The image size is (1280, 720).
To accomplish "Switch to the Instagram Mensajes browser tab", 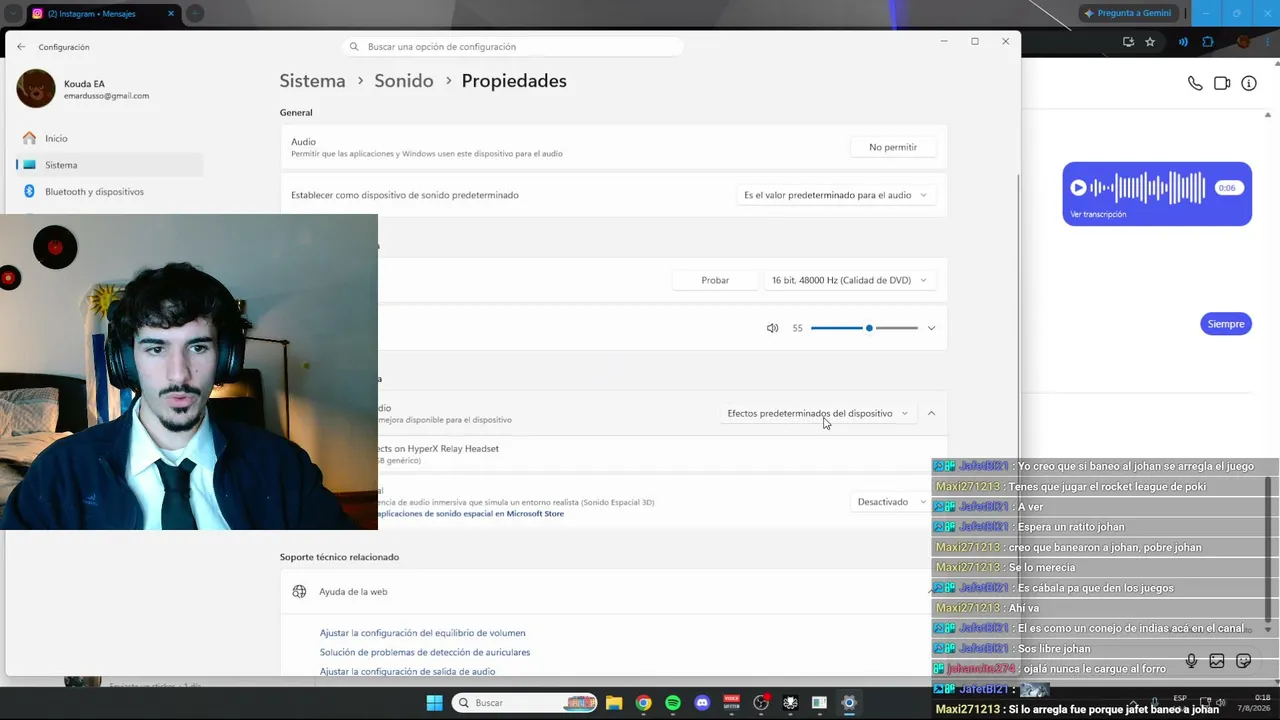I will click(x=103, y=14).
